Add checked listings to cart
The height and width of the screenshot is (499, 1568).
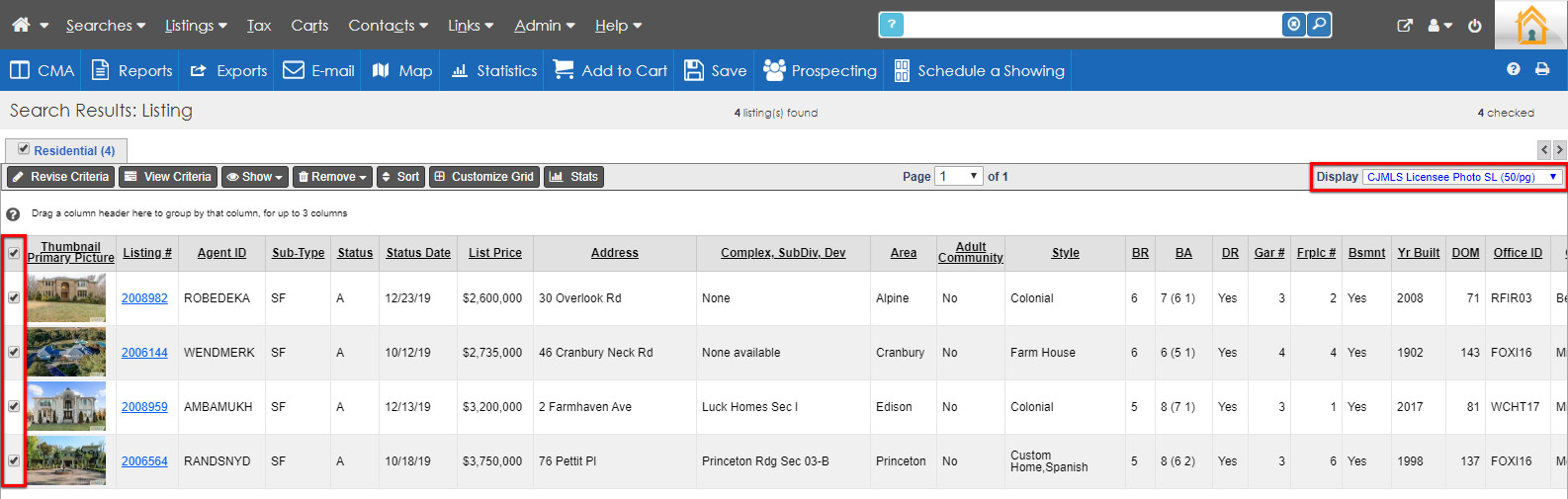coord(611,70)
